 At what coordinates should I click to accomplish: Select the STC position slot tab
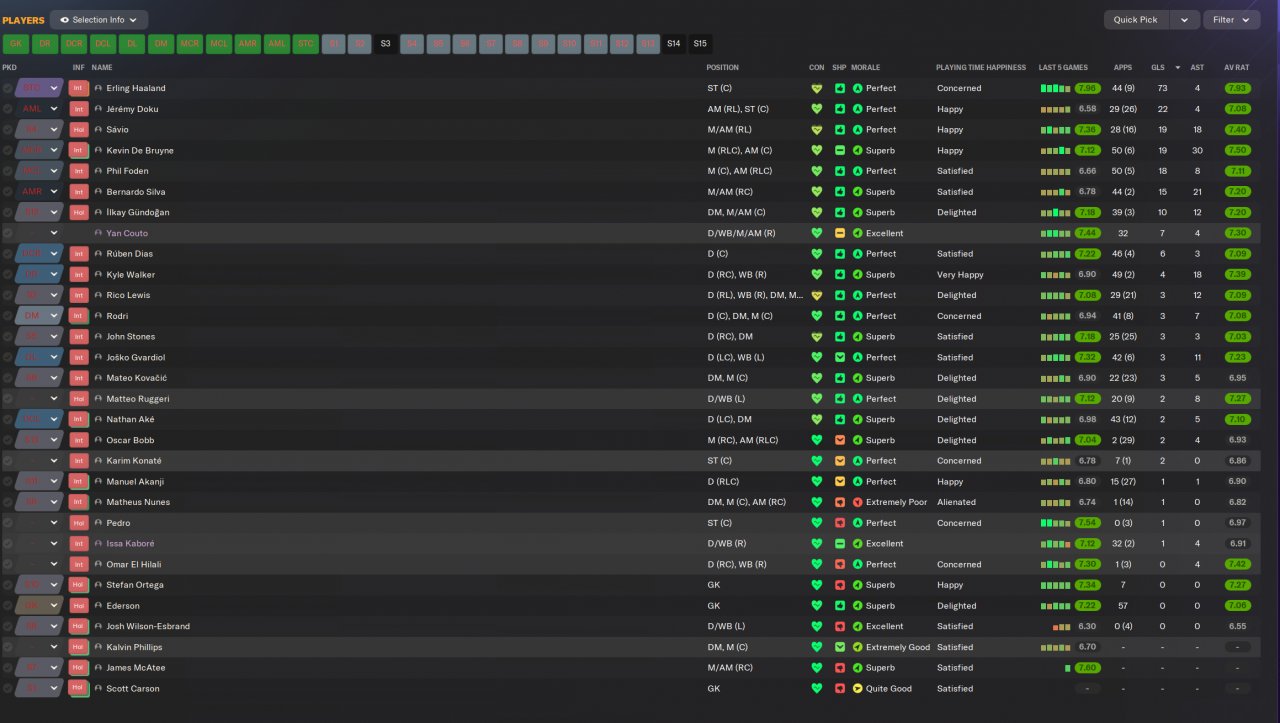[306, 44]
